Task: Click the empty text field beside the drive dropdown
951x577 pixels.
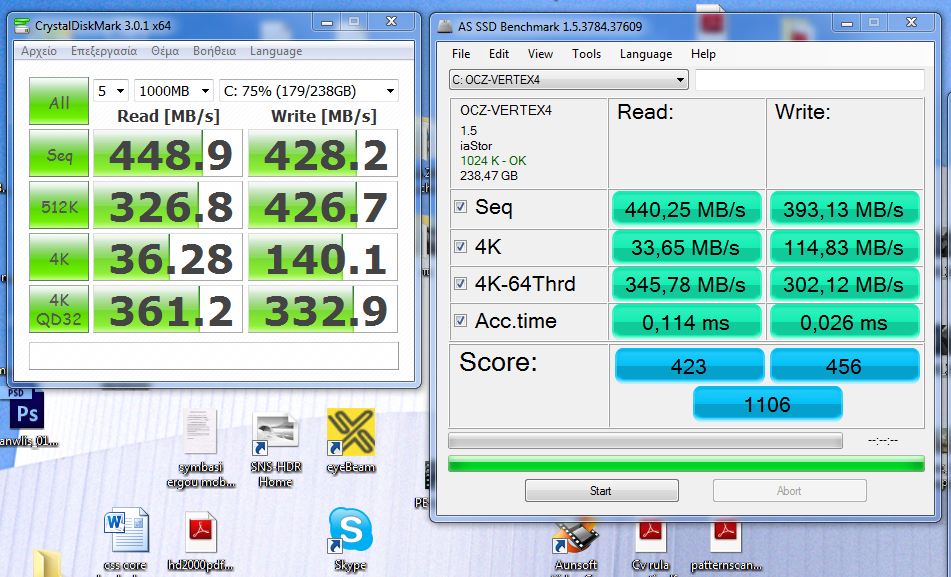Action: click(x=810, y=79)
